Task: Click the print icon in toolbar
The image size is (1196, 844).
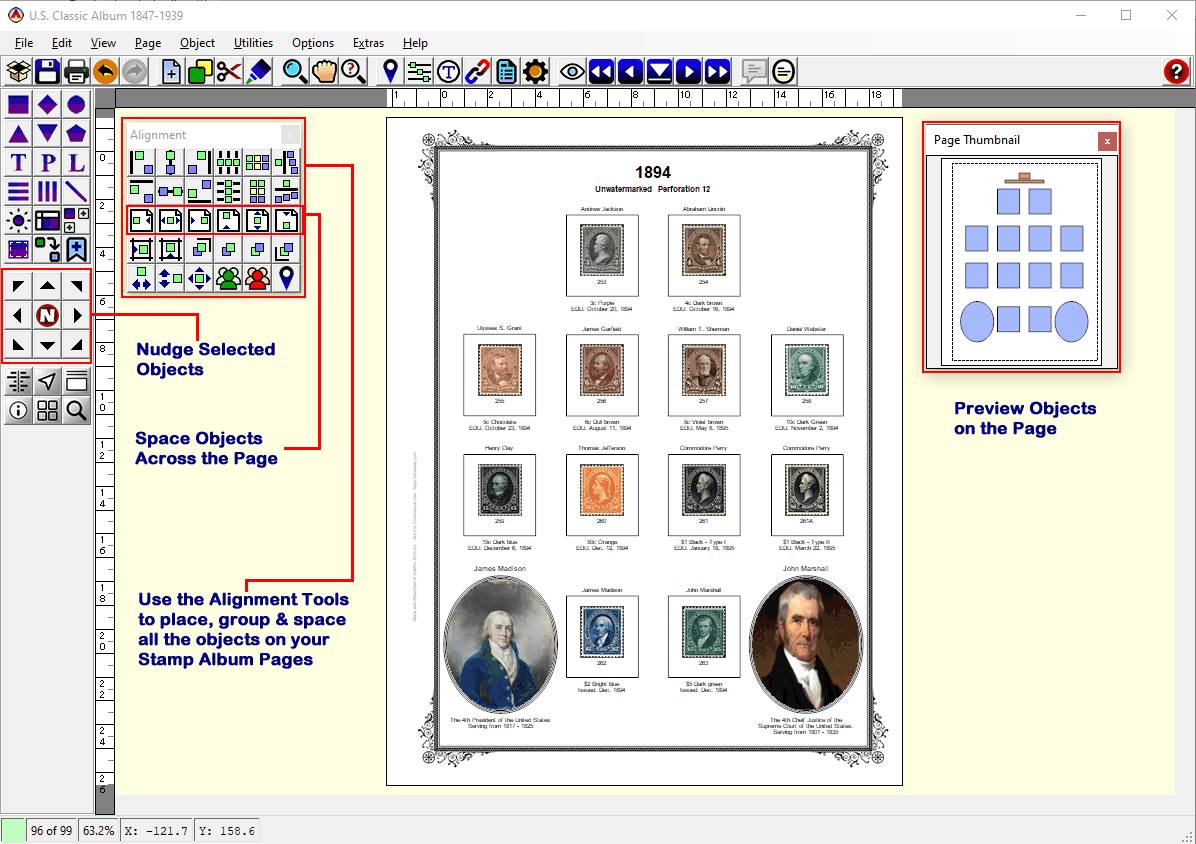Action: pos(76,72)
